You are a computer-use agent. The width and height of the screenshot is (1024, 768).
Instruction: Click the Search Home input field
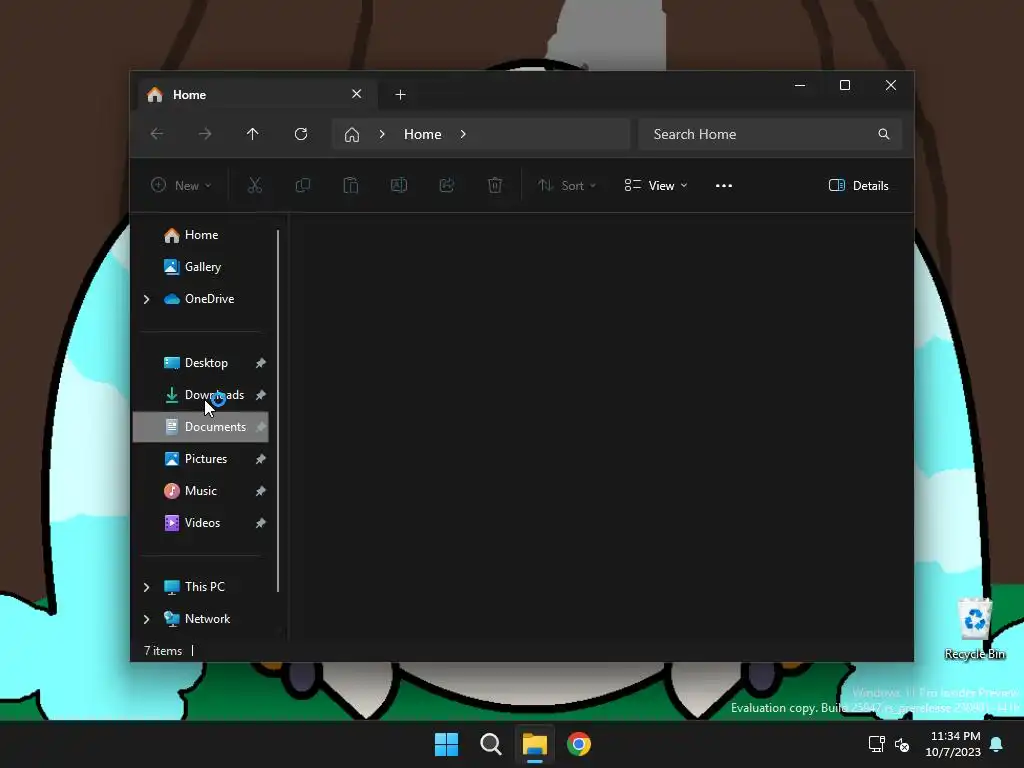tap(770, 134)
